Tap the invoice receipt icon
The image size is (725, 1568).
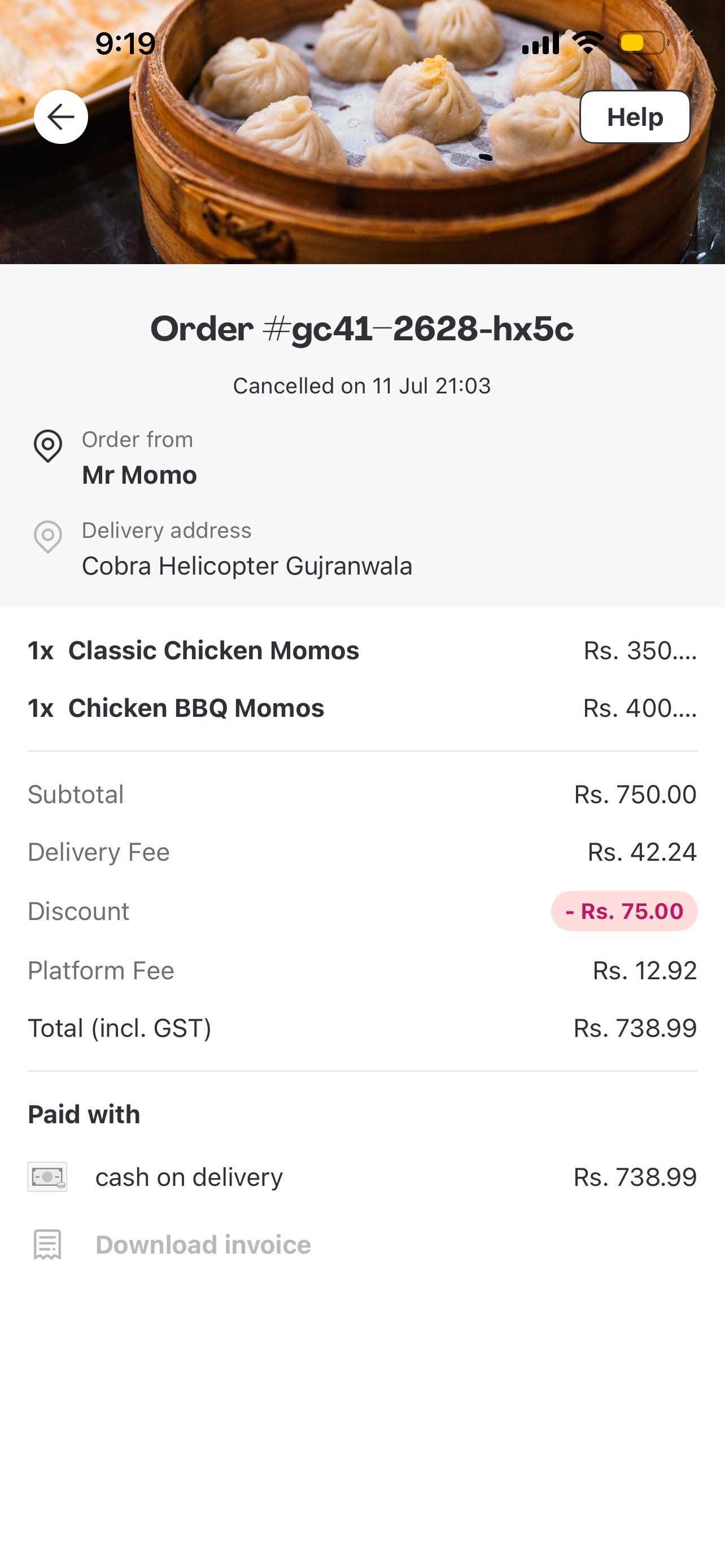coord(47,1244)
